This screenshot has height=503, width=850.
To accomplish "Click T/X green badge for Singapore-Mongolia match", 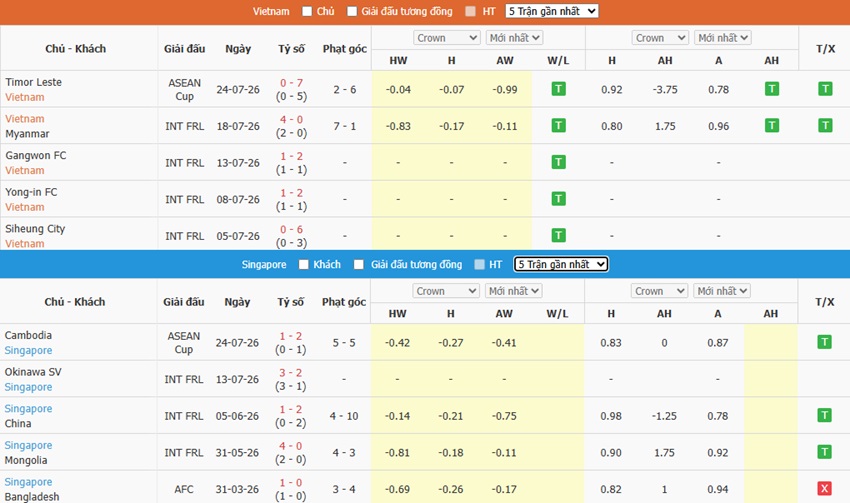I will tap(825, 452).
